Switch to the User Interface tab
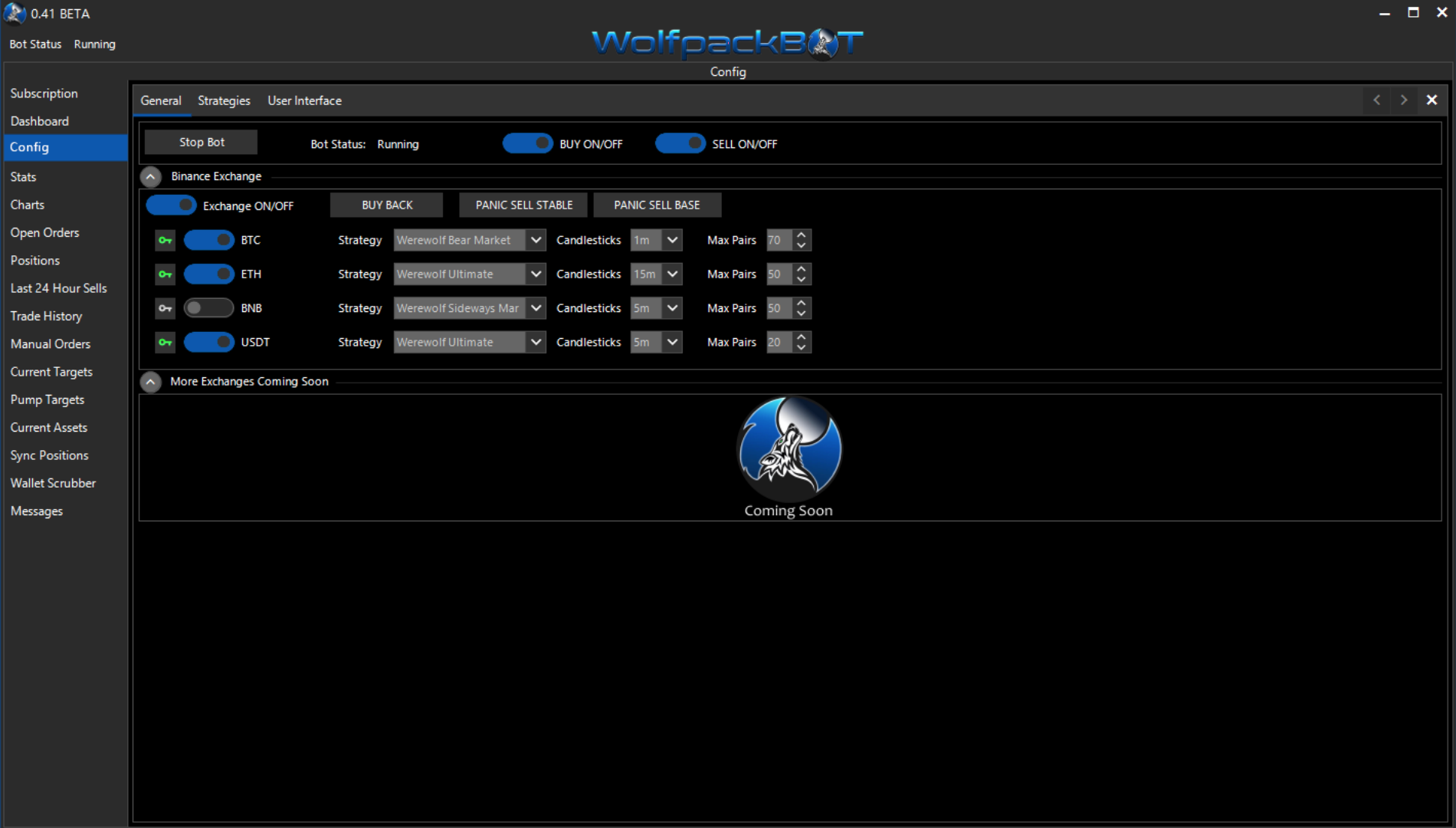The image size is (1456, 828). pyautogui.click(x=304, y=100)
